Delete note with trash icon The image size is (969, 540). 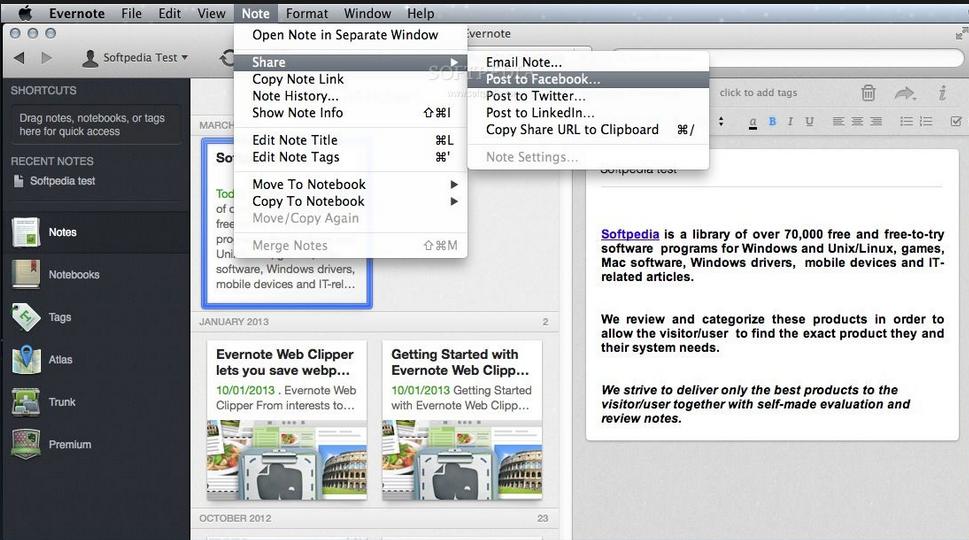868,93
